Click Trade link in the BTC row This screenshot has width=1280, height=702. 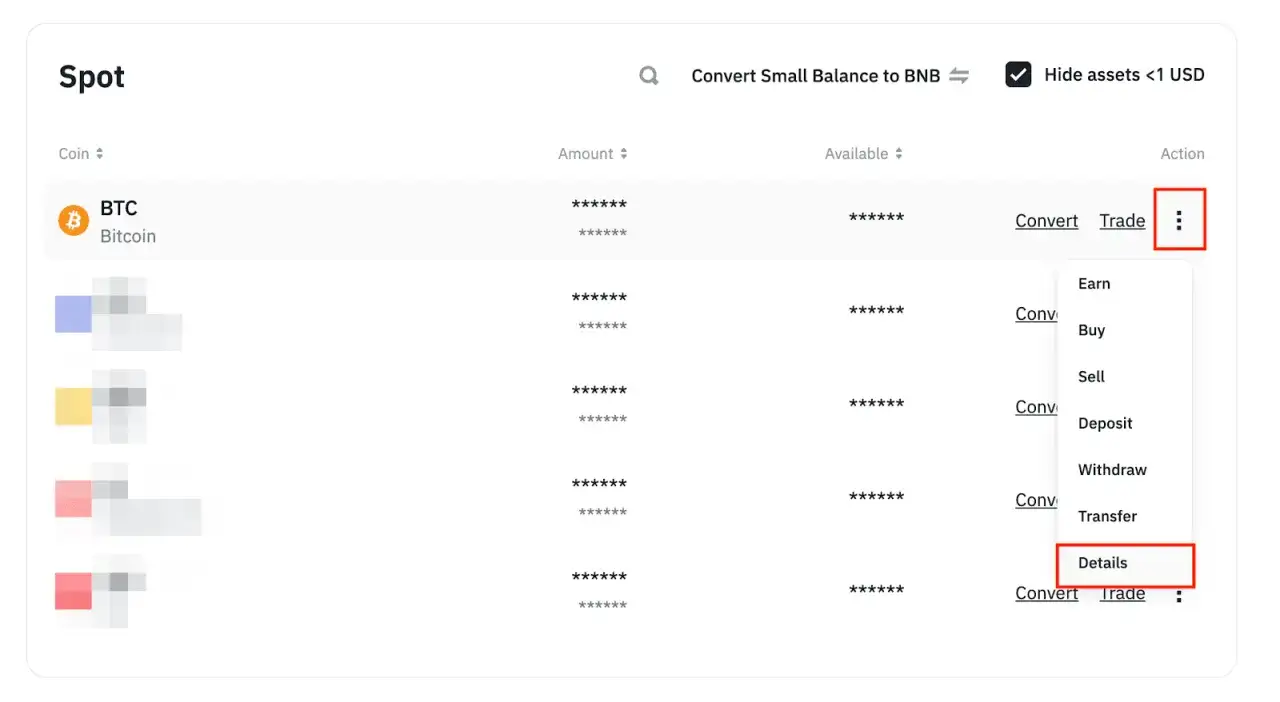(1122, 221)
